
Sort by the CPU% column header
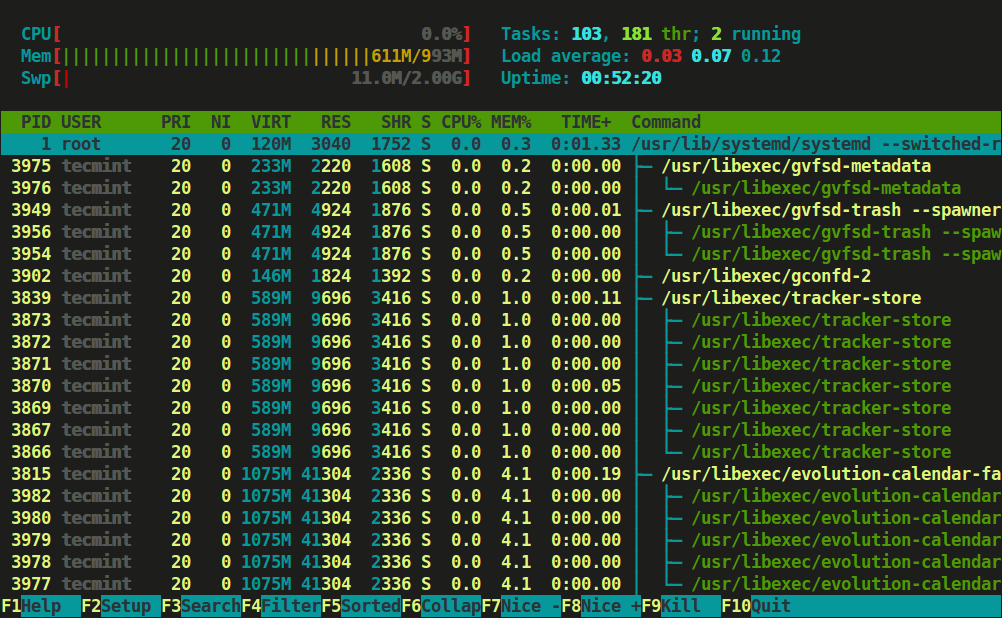coord(461,121)
